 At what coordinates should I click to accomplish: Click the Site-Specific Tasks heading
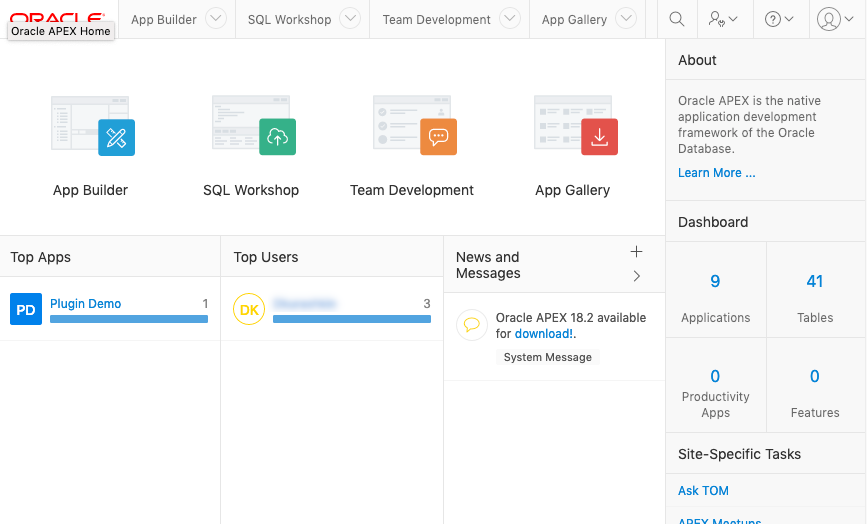pyautogui.click(x=739, y=454)
